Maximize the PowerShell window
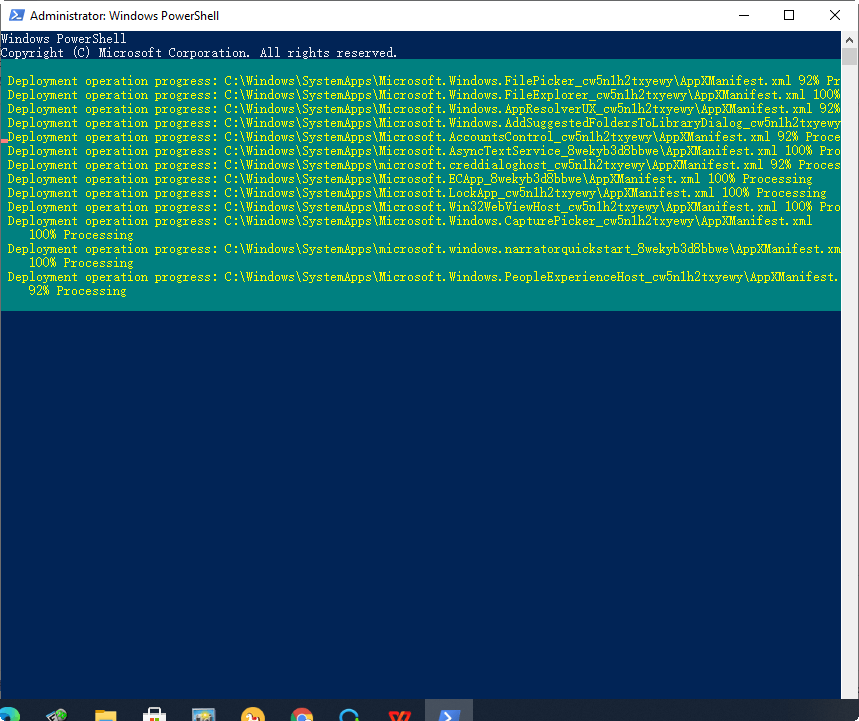859x721 pixels. [x=789, y=16]
